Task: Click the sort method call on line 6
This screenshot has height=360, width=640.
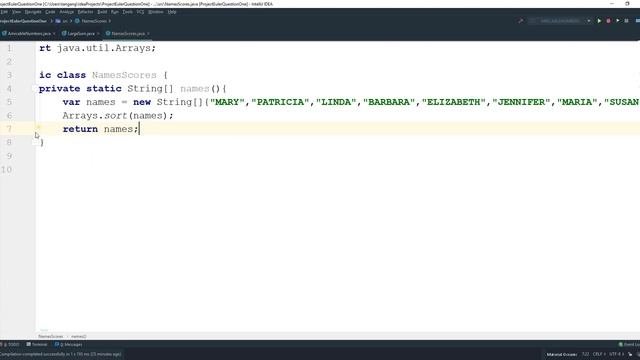Action: (116, 116)
